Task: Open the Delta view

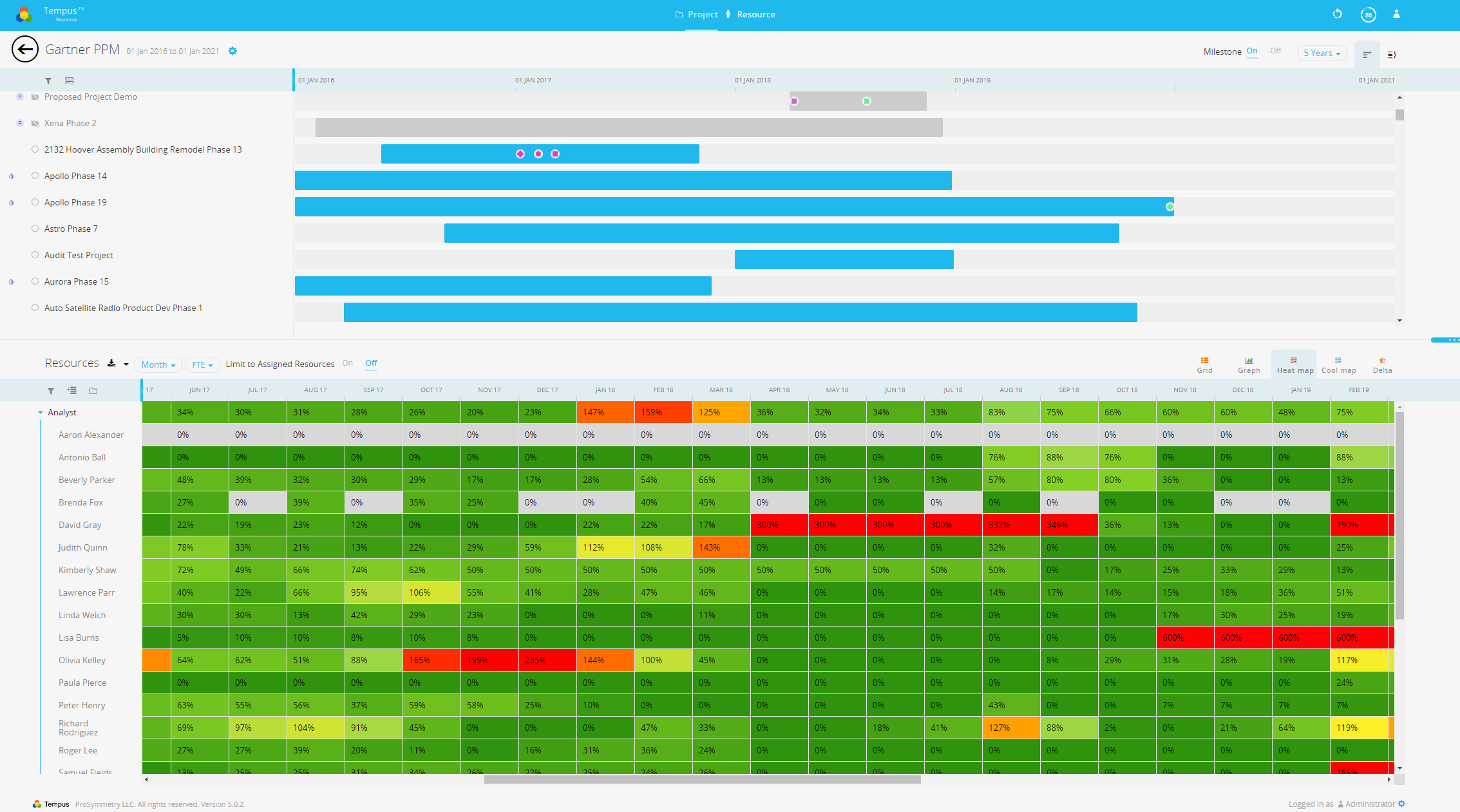Action: (1382, 364)
